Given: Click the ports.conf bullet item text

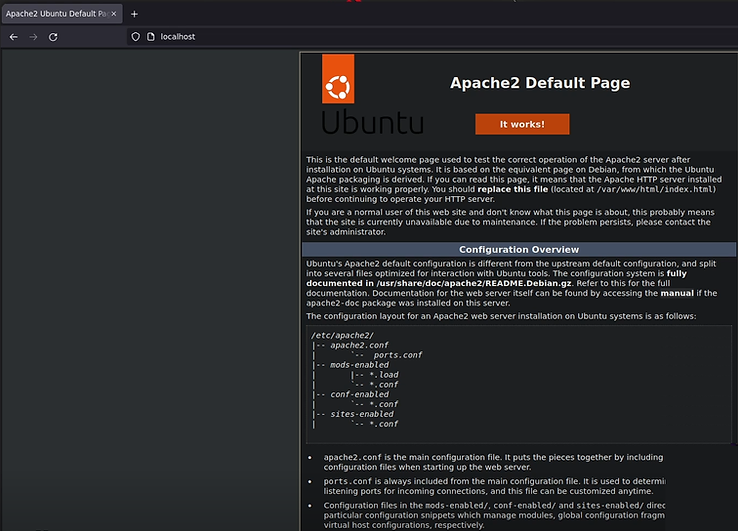Looking at the screenshot, I should [x=494, y=486].
